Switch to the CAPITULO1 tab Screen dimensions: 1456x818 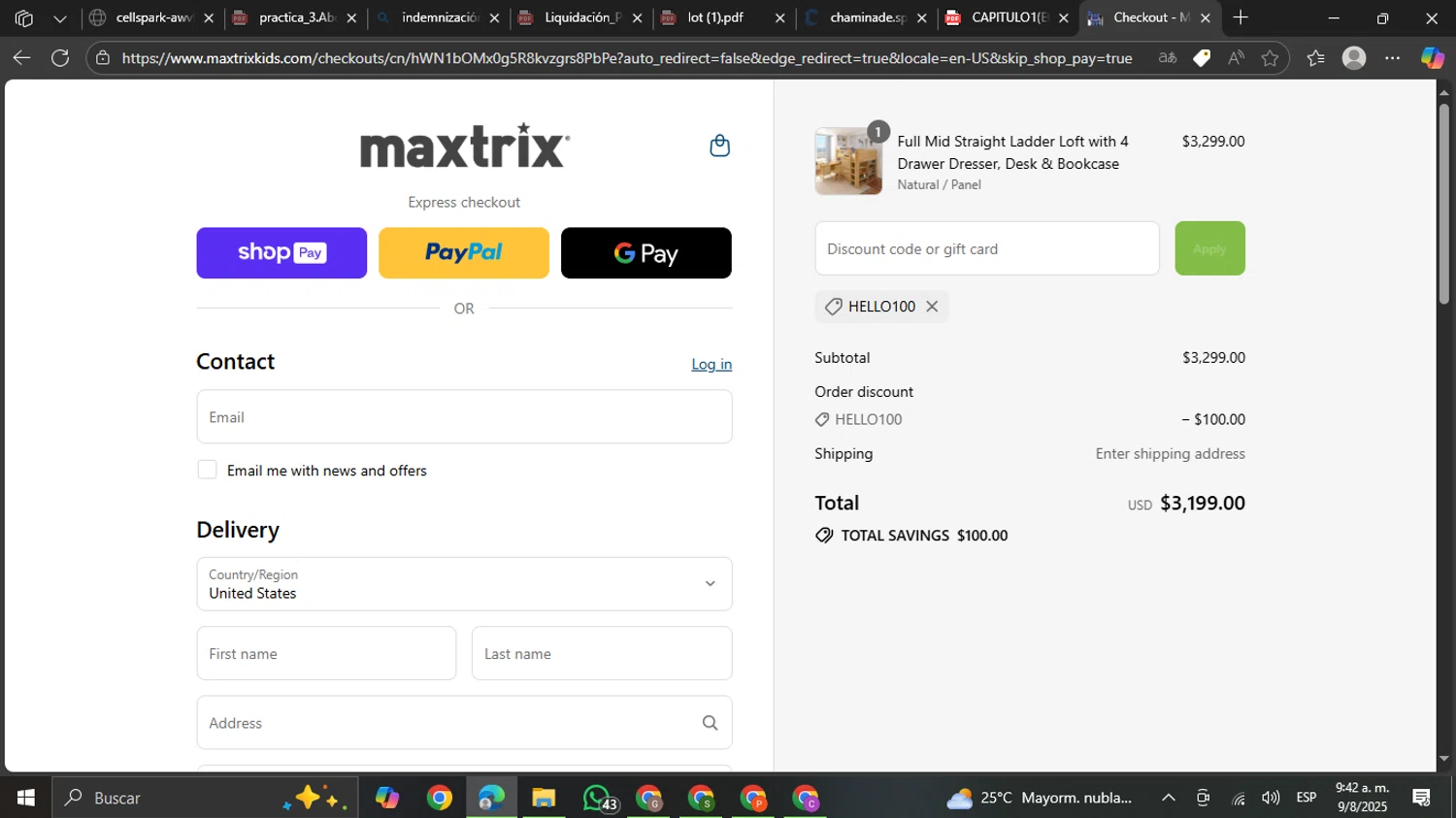1007,17
